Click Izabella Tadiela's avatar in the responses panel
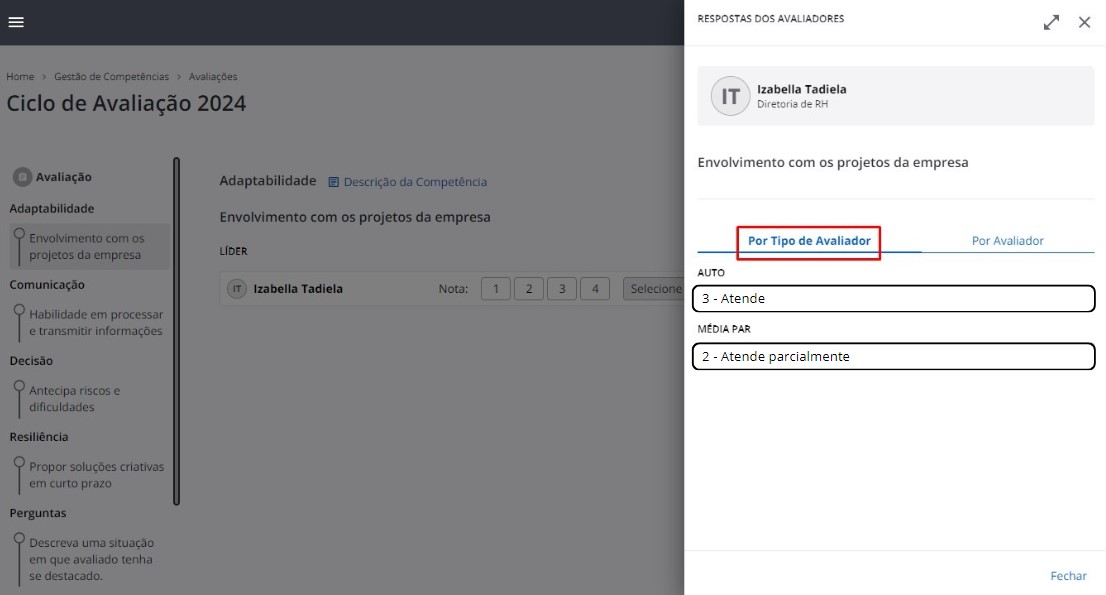This screenshot has width=1106, height=595. (x=730, y=96)
